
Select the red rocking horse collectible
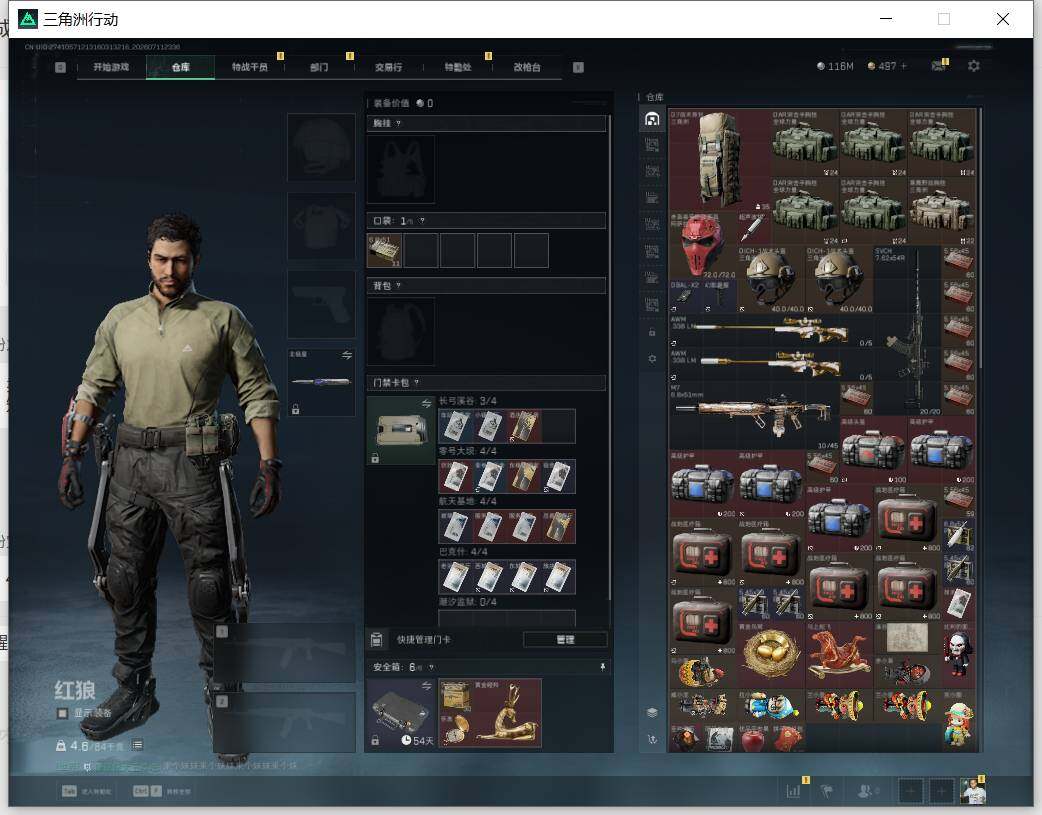[x=839, y=654]
